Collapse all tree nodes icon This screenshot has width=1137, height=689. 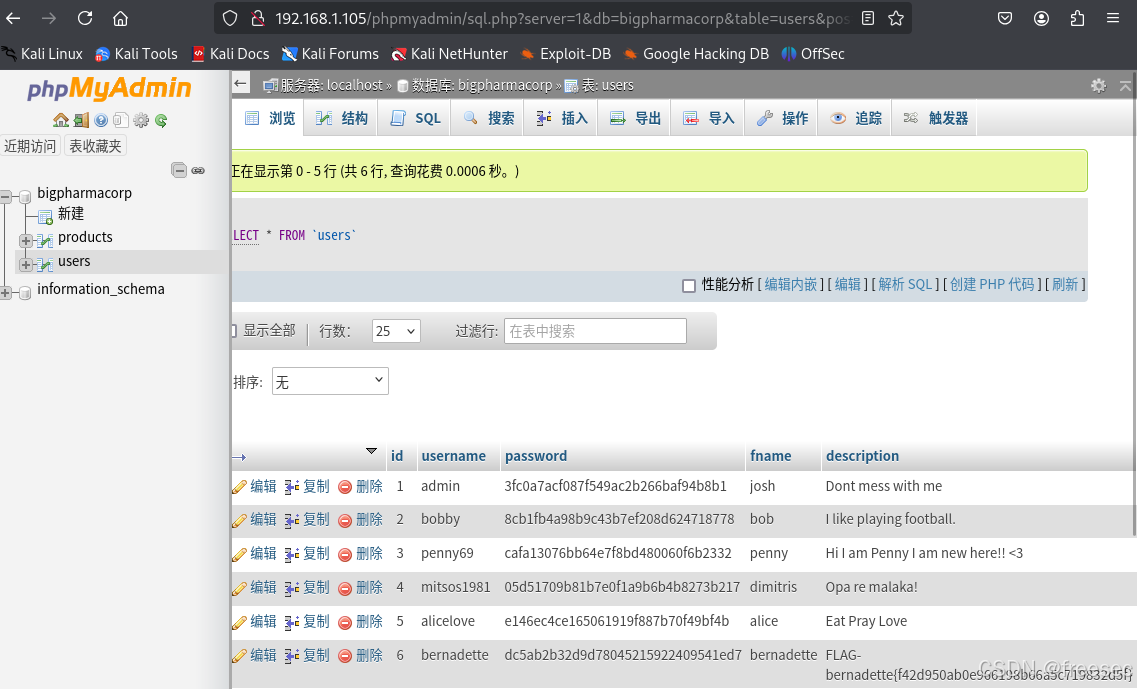179,170
